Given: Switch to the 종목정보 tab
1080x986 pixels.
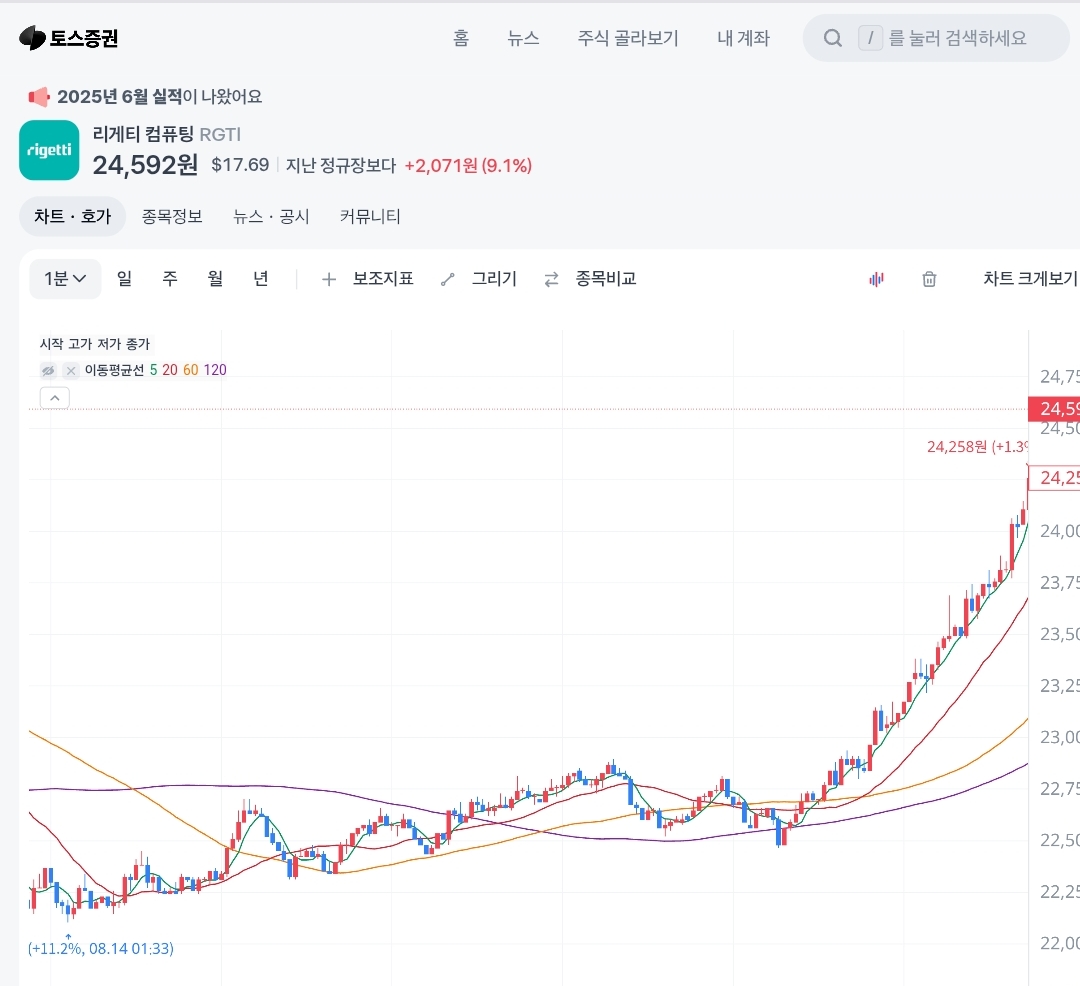Looking at the screenshot, I should [172, 216].
